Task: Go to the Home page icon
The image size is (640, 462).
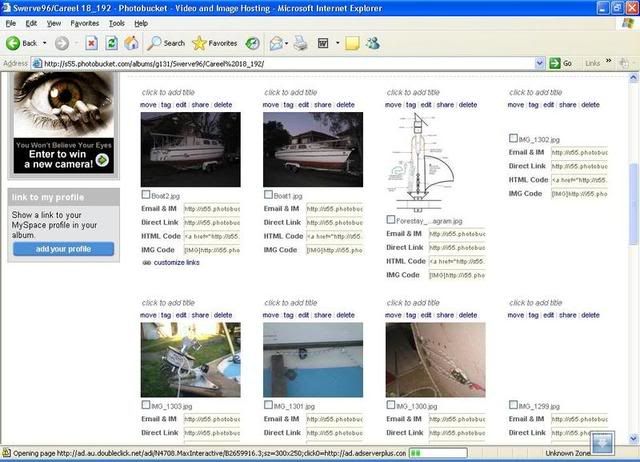Action: click(x=131, y=43)
